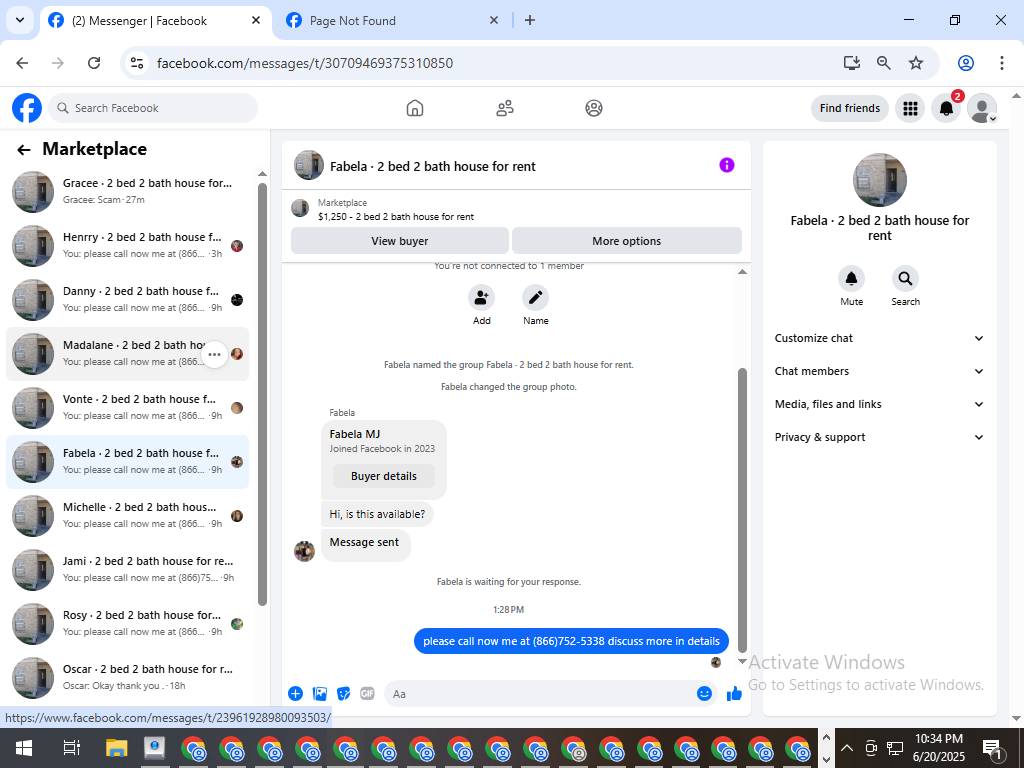Open the Facebook menu grid icon
This screenshot has width=1024, height=768.
910,108
